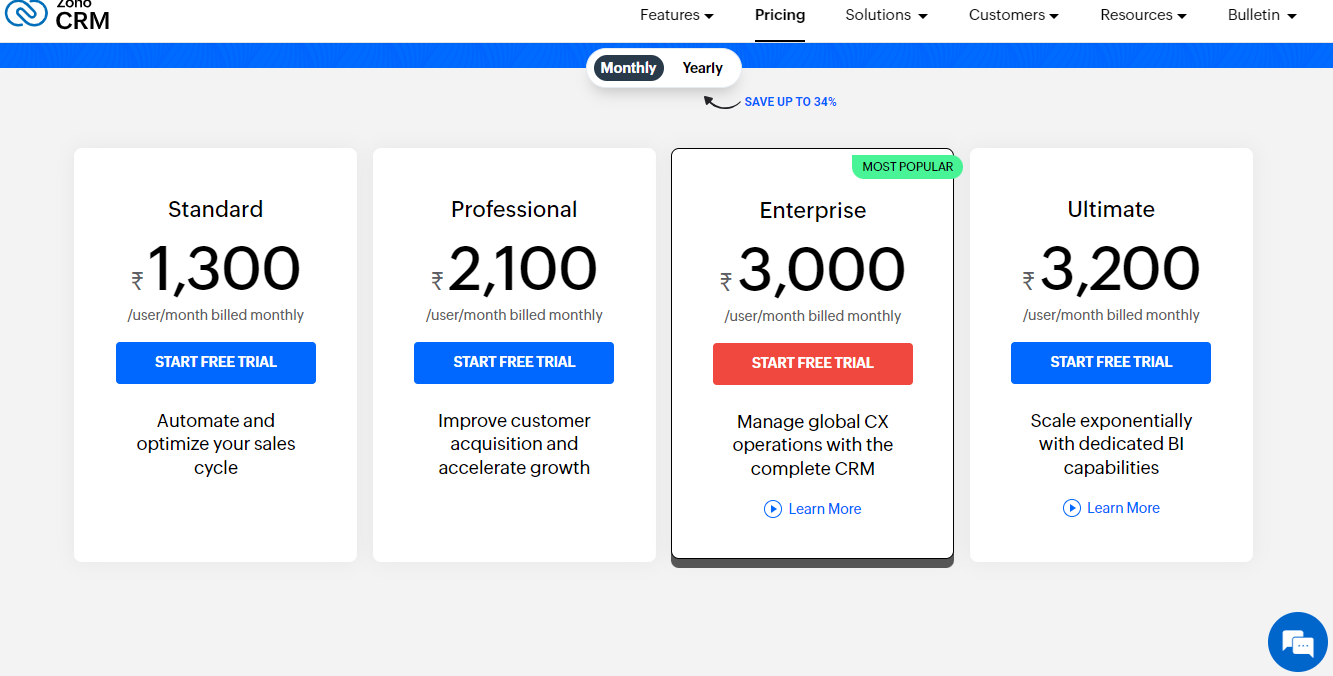Start free trial for Enterprise plan
Screen dimensions: 1333x676
pyautogui.click(x=813, y=364)
